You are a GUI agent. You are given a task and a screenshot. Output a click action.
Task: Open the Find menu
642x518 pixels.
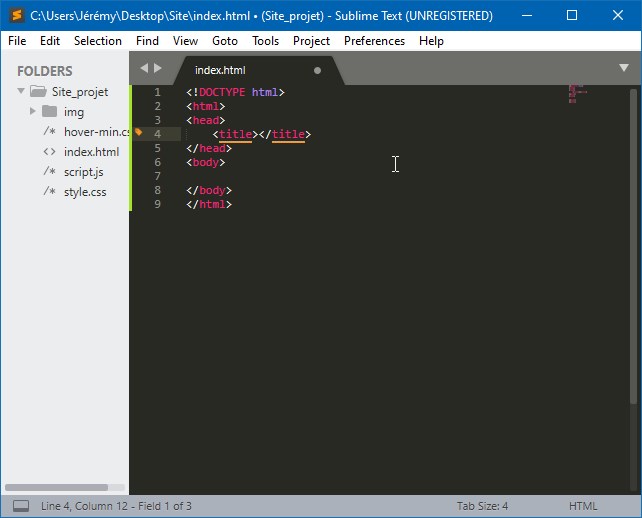(x=147, y=41)
